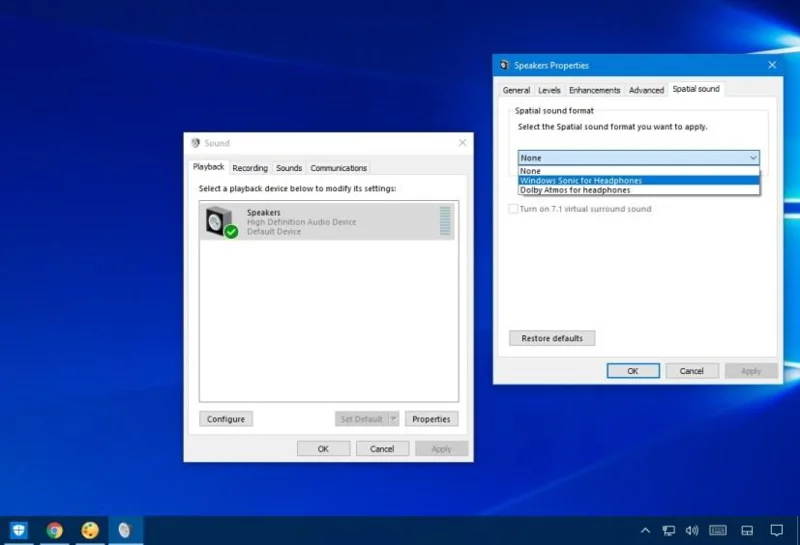Image resolution: width=800 pixels, height=545 pixels.
Task: Click Apply in Speakers Properties
Action: [x=751, y=371]
